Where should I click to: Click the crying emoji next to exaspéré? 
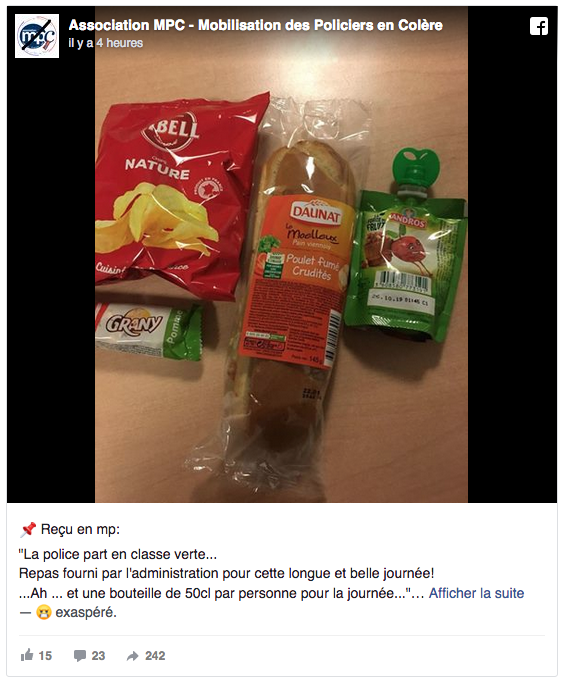pos(44,613)
